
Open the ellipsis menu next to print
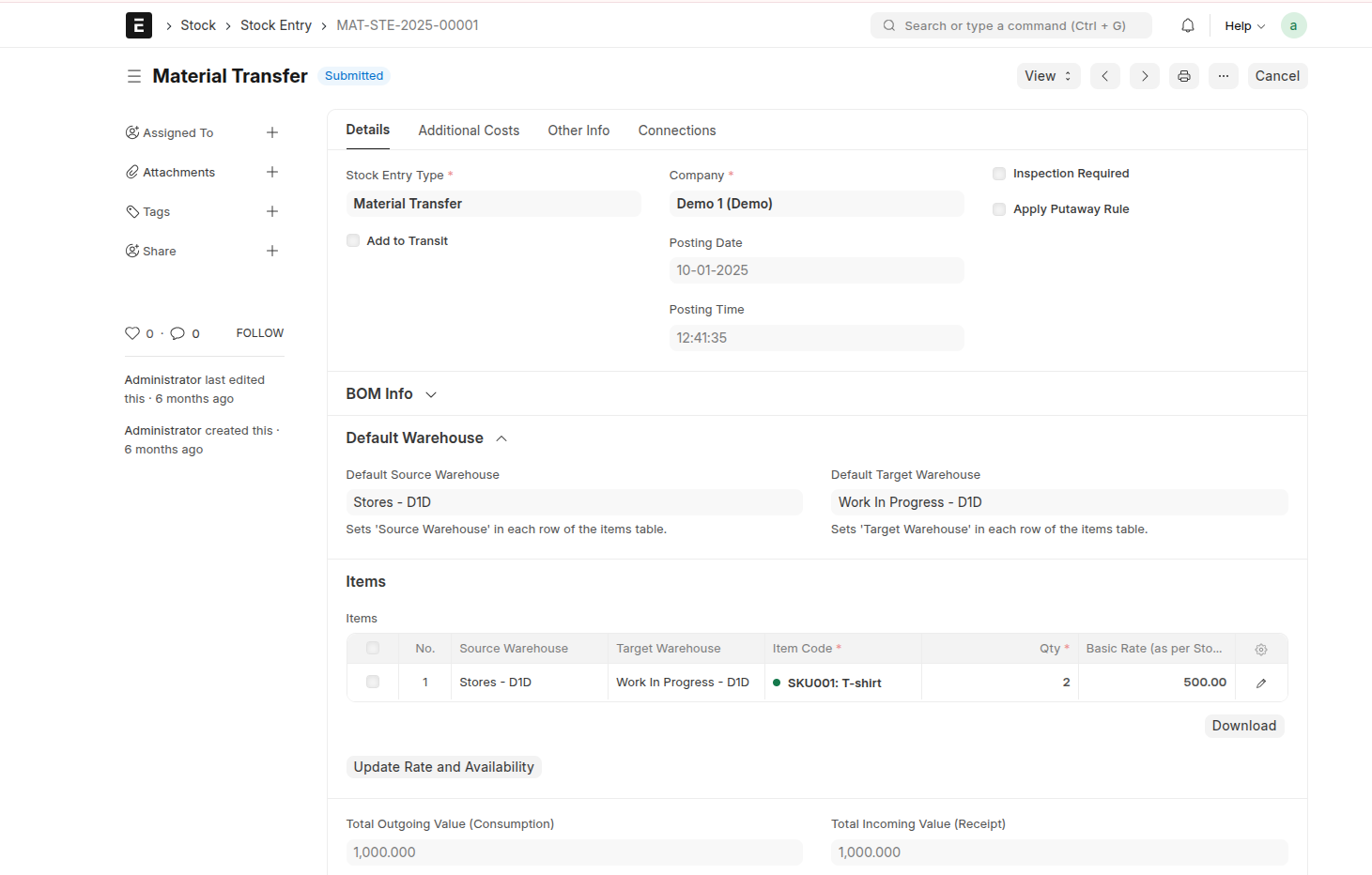[x=1223, y=76]
